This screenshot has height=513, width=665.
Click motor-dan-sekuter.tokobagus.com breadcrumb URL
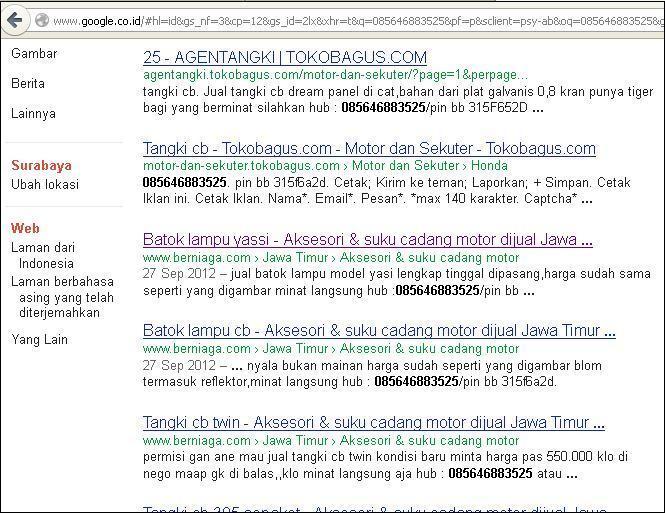[325, 165]
